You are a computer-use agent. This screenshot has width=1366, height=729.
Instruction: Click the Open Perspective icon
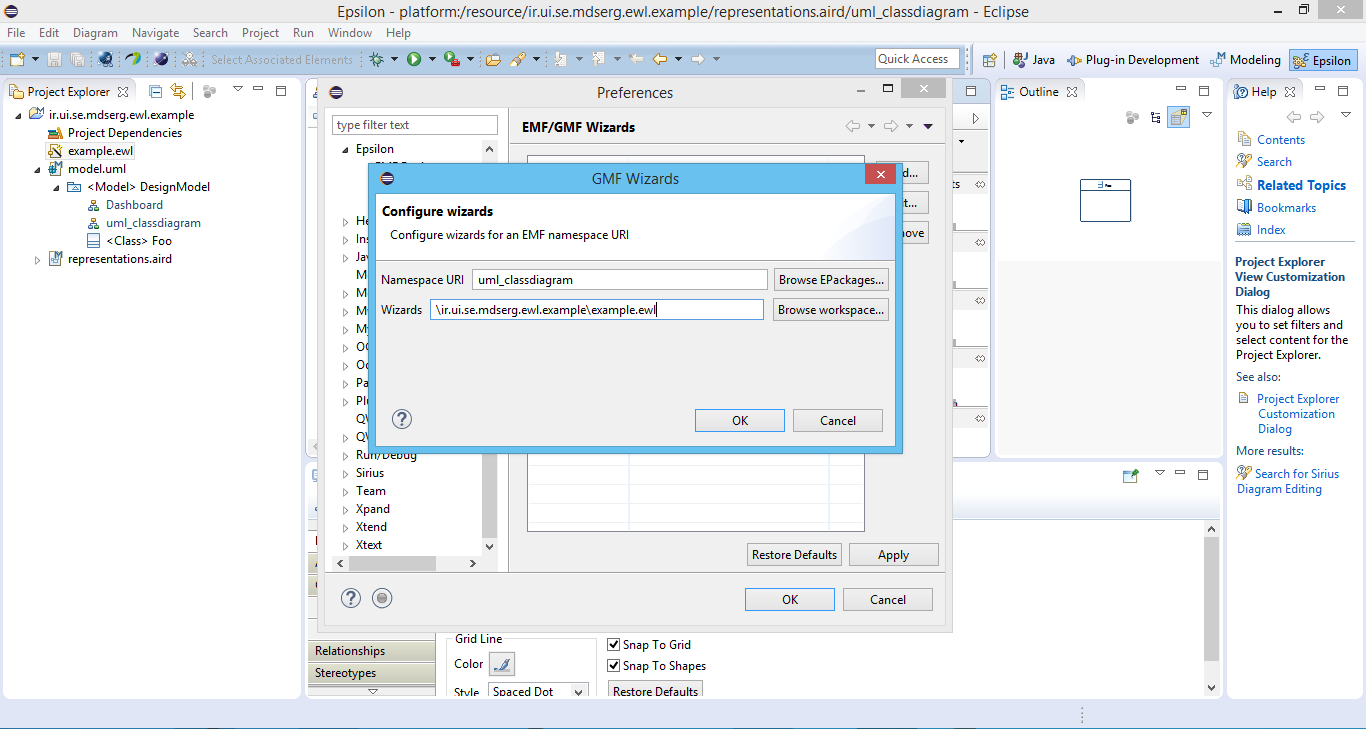[989, 60]
